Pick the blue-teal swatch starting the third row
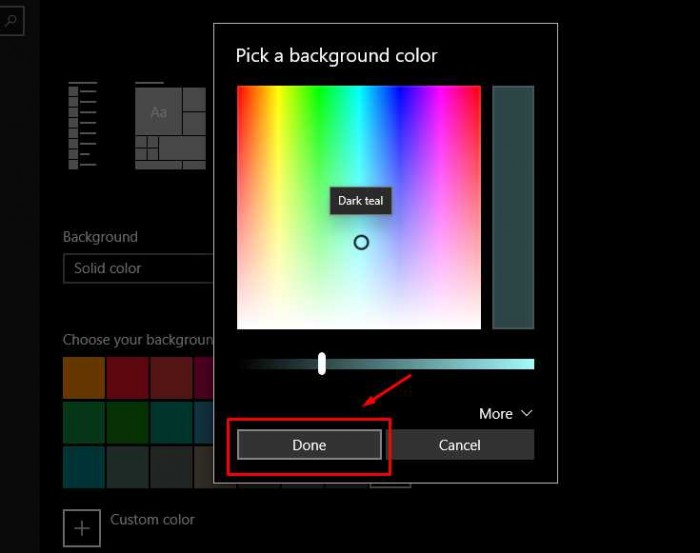 (83, 466)
